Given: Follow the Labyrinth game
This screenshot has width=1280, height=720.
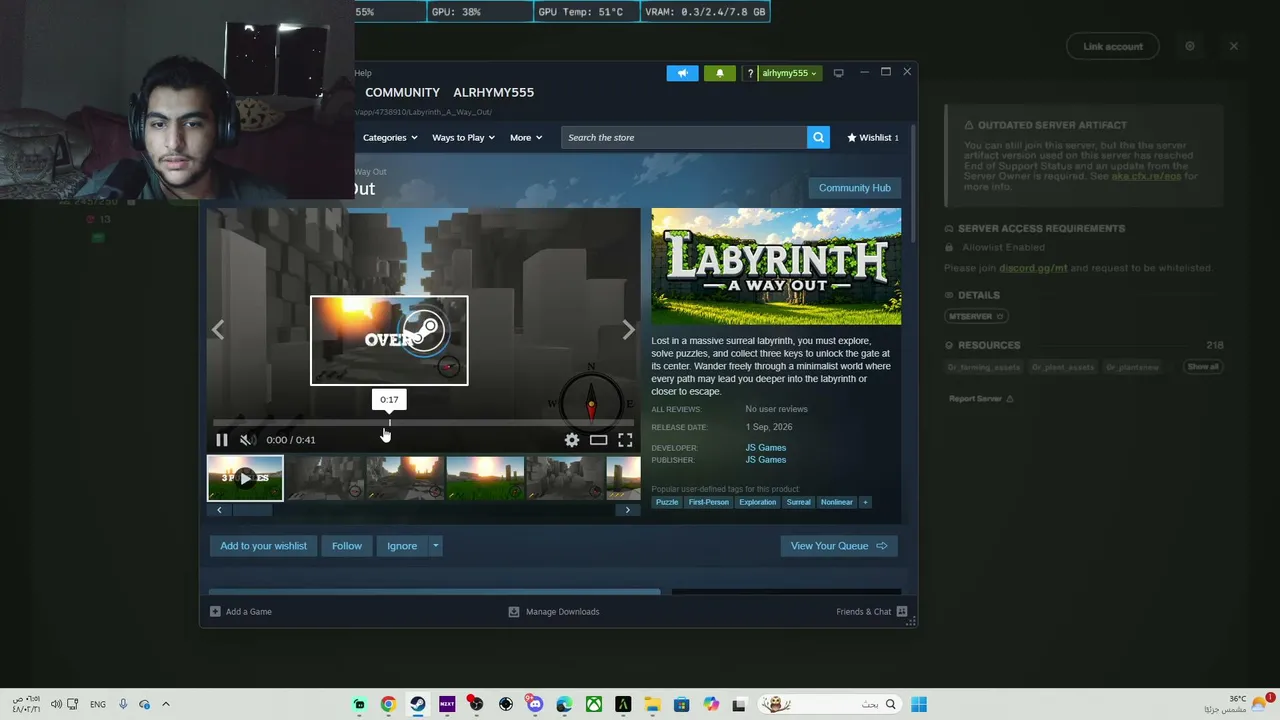Looking at the screenshot, I should point(347,546).
